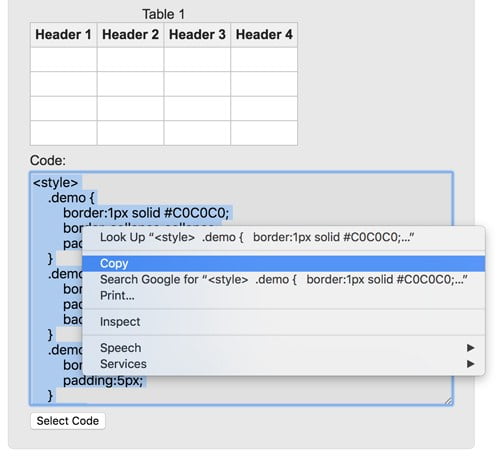
Task: Click Search Google for selected code
Action: click(283, 280)
